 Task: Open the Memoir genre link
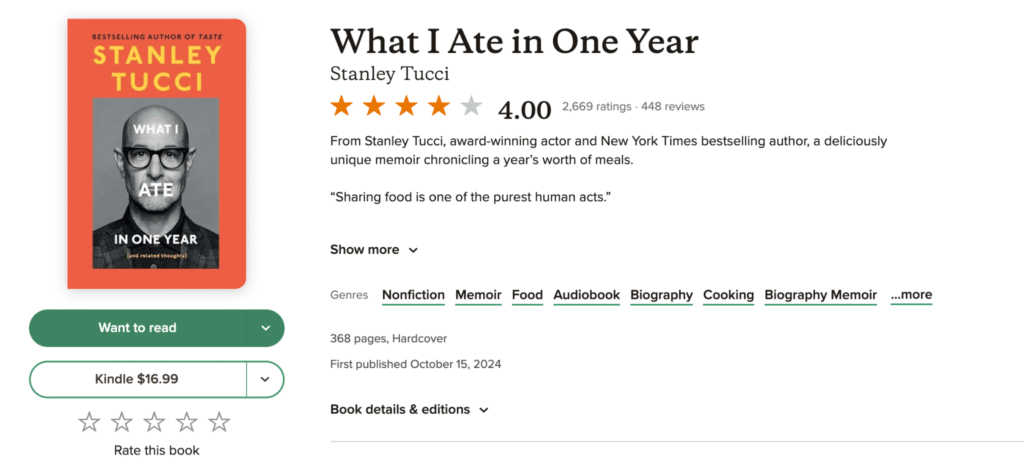[x=478, y=295]
